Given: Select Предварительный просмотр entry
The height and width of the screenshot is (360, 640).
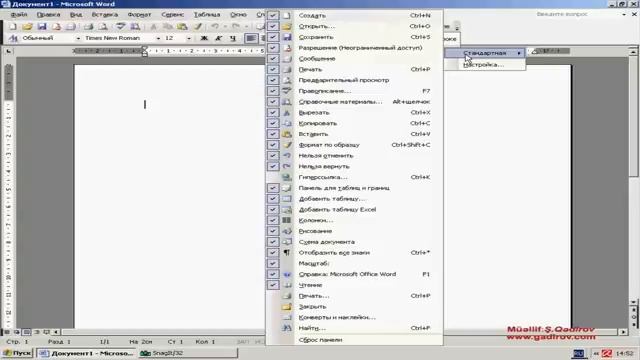Looking at the screenshot, I should (x=354, y=80).
